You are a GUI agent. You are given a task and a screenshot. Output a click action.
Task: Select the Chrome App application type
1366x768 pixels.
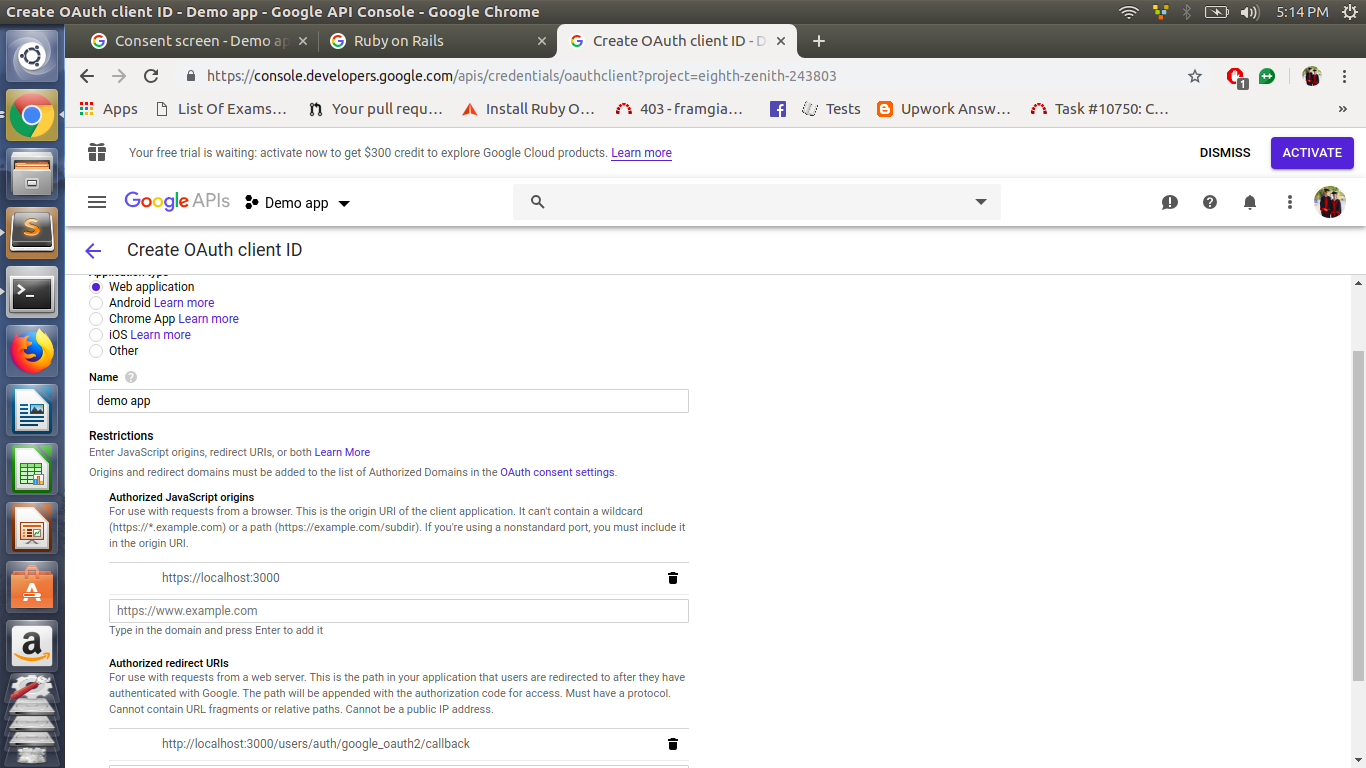96,319
